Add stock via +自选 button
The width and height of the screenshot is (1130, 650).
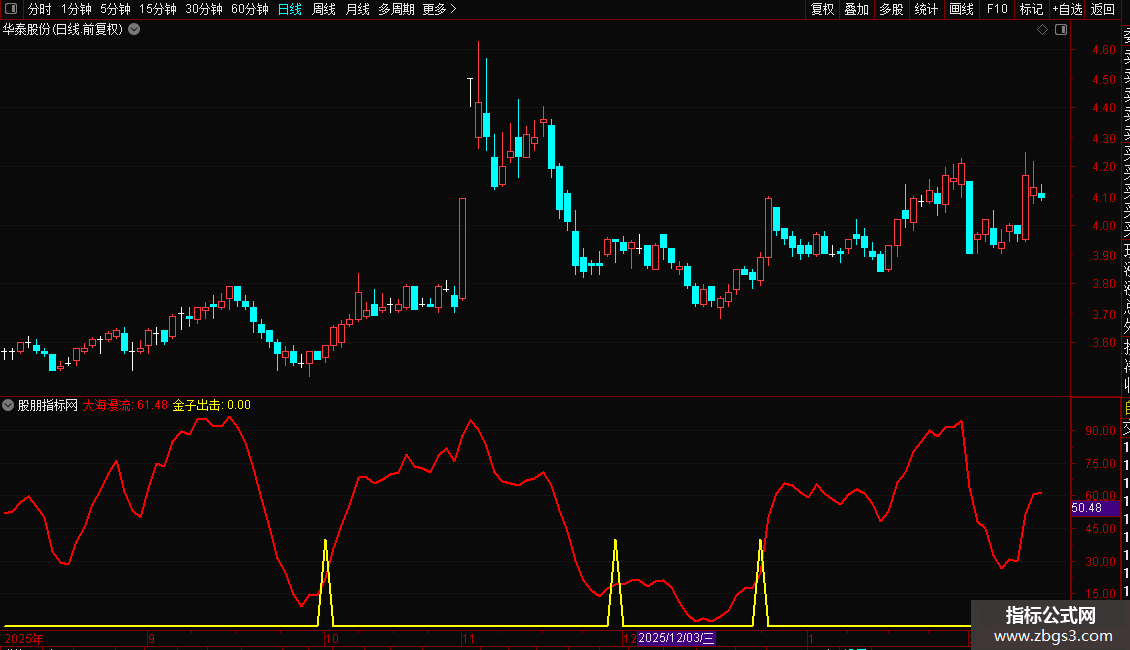[1067, 9]
